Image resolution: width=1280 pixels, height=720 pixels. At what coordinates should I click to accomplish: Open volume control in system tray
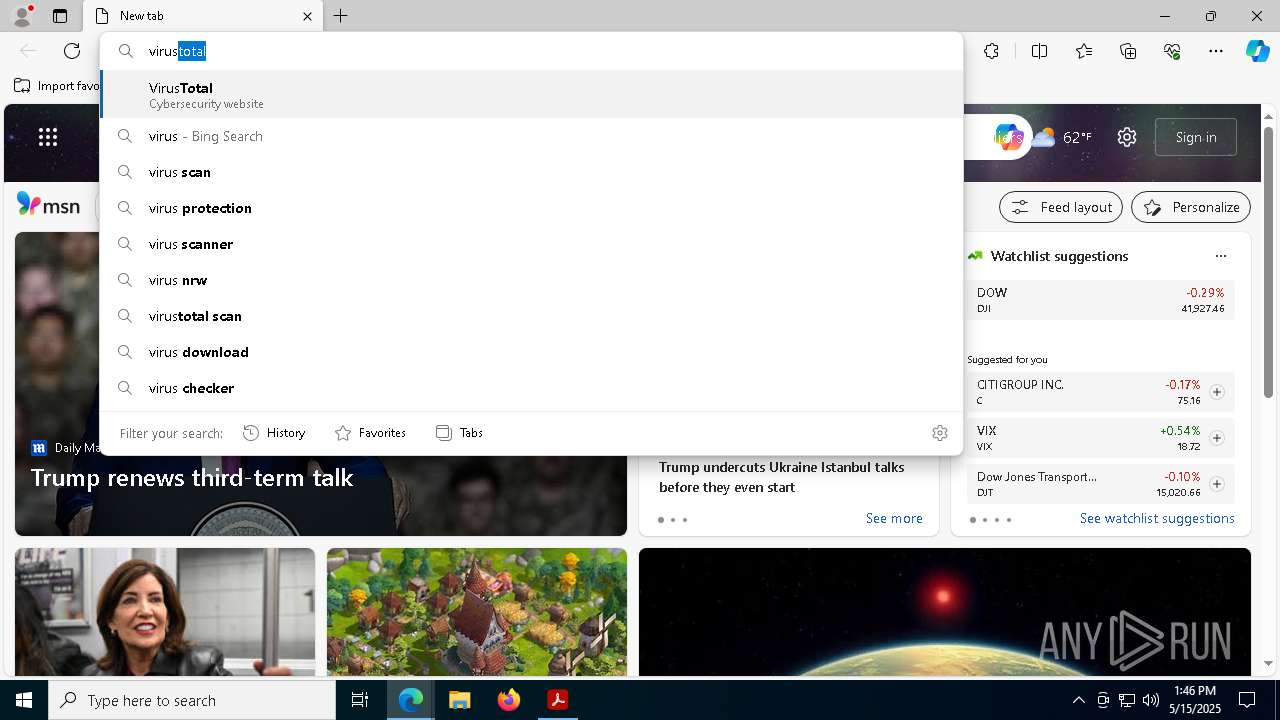[x=1150, y=700]
